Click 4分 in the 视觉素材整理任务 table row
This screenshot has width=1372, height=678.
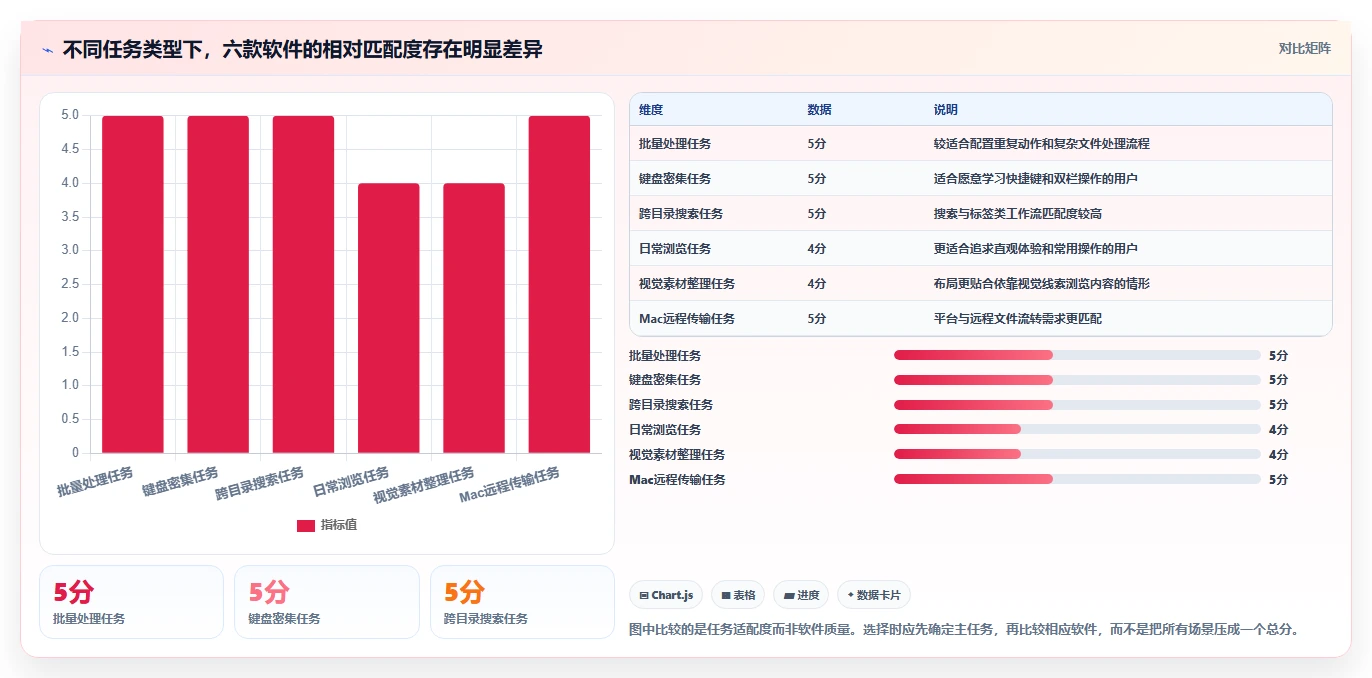(817, 284)
